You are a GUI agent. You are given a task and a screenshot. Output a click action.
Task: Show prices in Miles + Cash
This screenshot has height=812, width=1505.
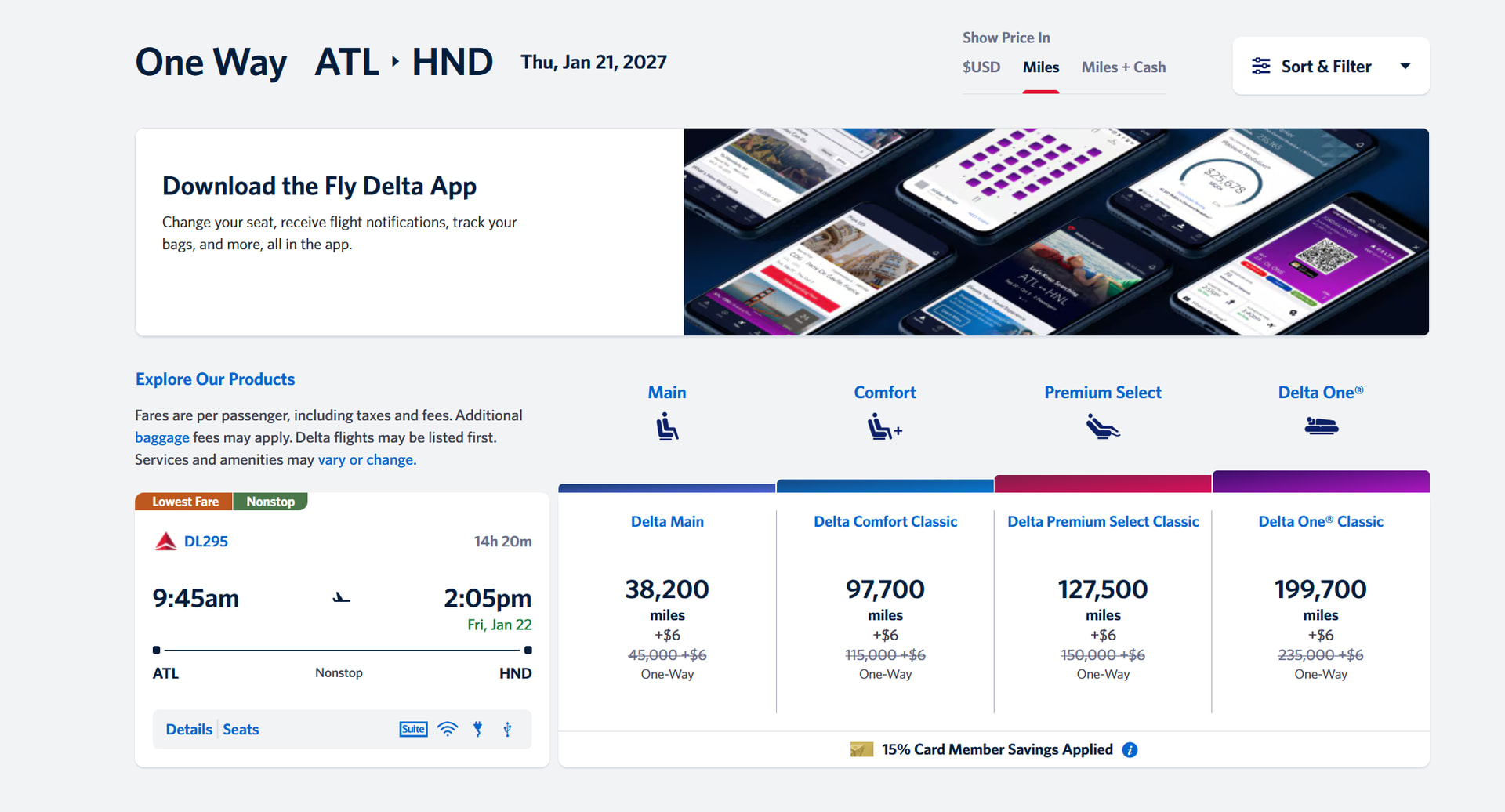(1123, 67)
